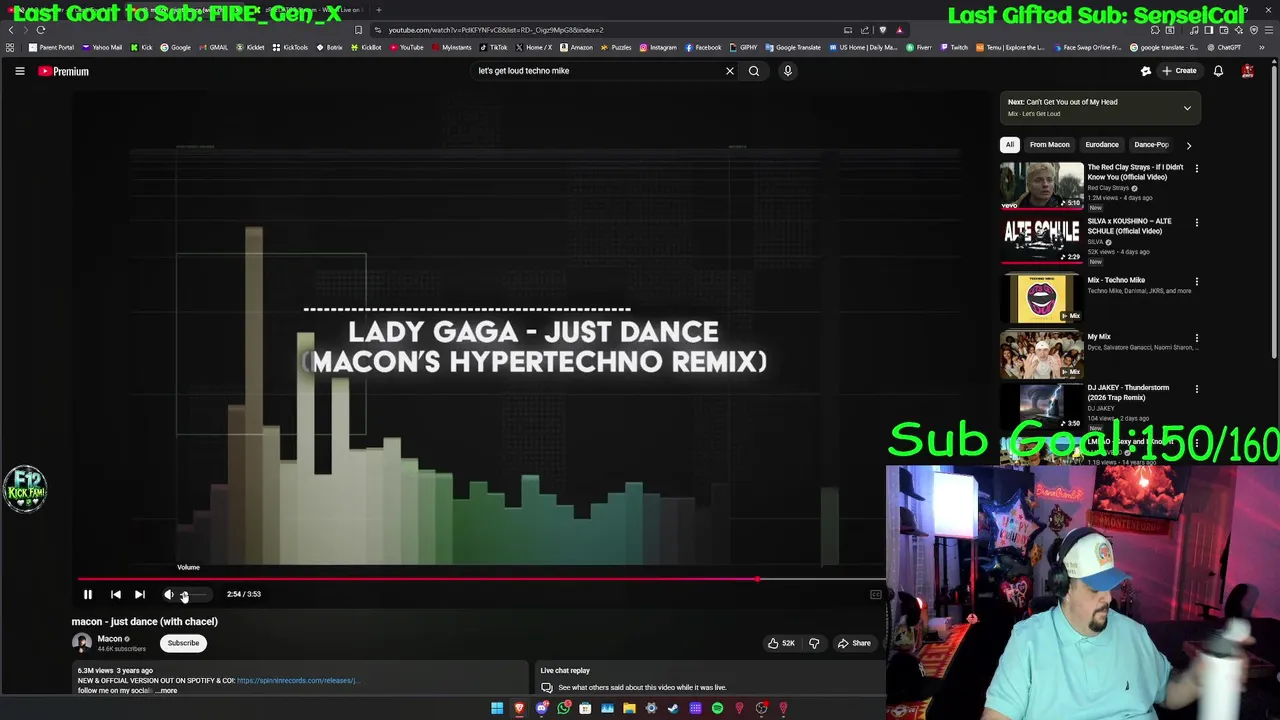Open the 'Instagram' bookmark
The image size is (1280, 720).
(x=658, y=47)
